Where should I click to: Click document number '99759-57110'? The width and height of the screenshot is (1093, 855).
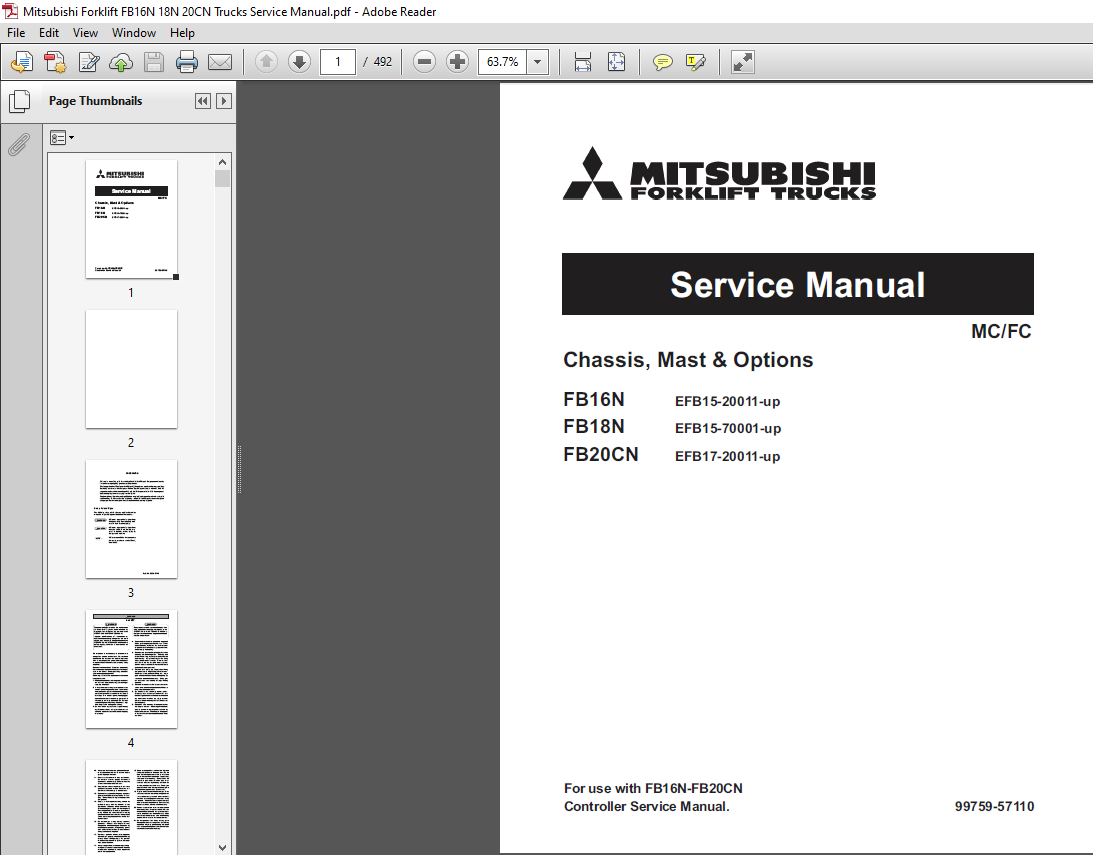995,806
